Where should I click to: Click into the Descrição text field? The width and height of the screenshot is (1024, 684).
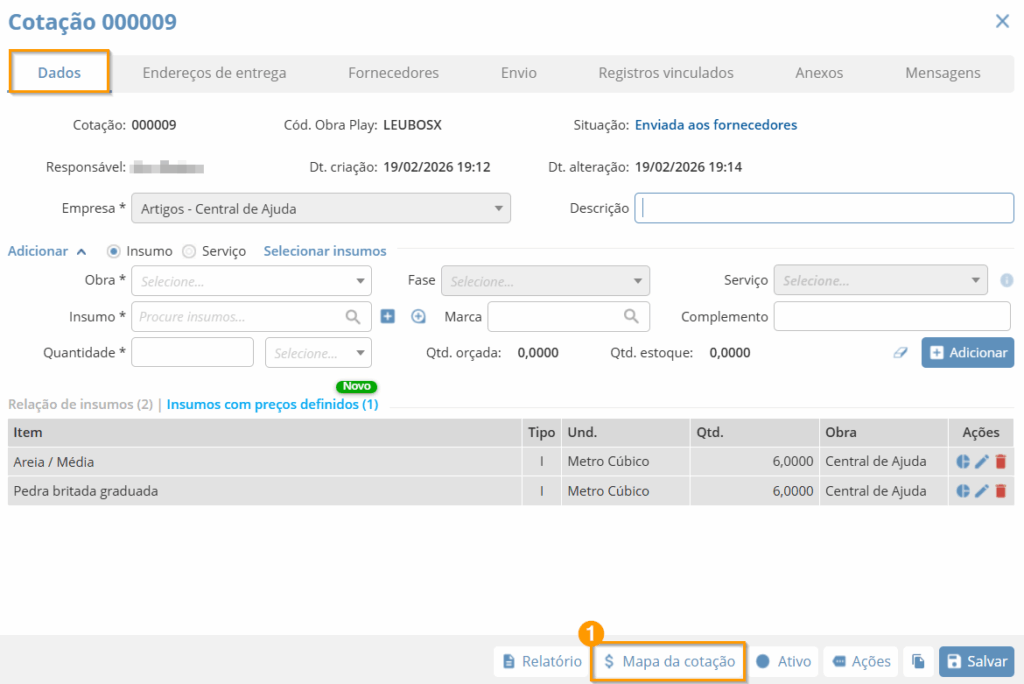click(824, 209)
